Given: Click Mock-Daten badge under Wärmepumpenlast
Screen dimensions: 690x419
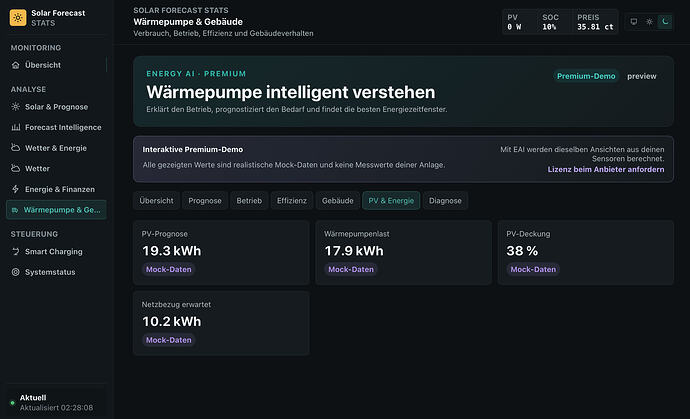Looking at the screenshot, I should click(x=351, y=269).
